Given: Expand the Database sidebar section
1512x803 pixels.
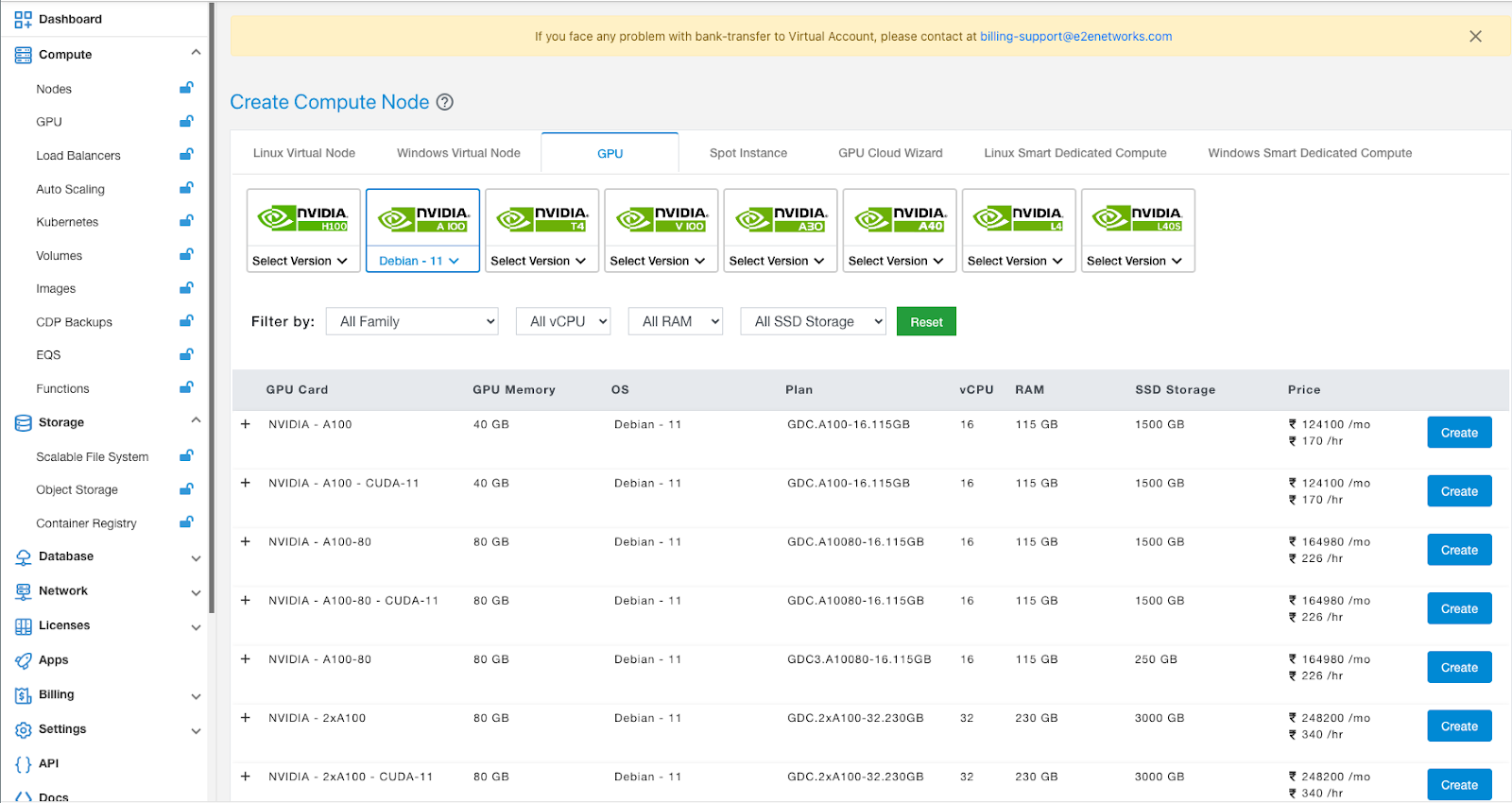Looking at the screenshot, I should (196, 558).
